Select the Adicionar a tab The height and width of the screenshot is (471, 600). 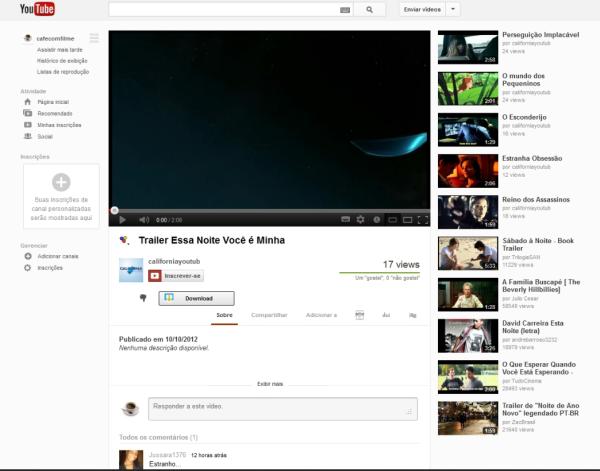(321, 315)
